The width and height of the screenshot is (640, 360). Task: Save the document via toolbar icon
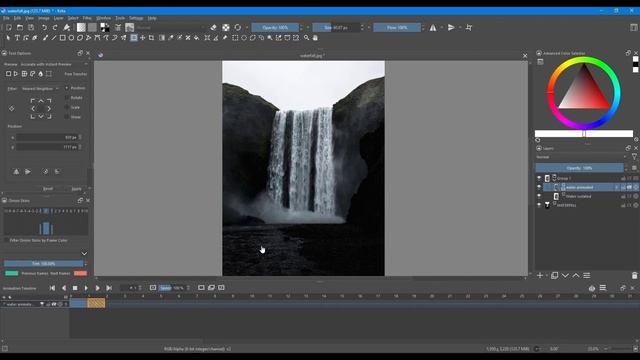[31, 27]
